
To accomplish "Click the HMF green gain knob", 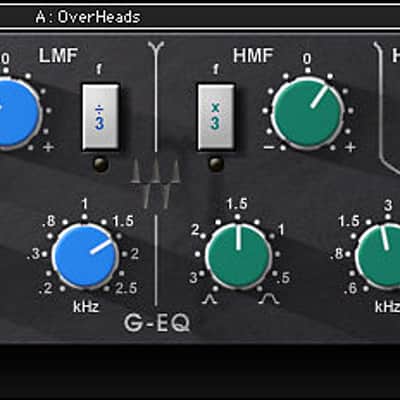I will tap(307, 112).
